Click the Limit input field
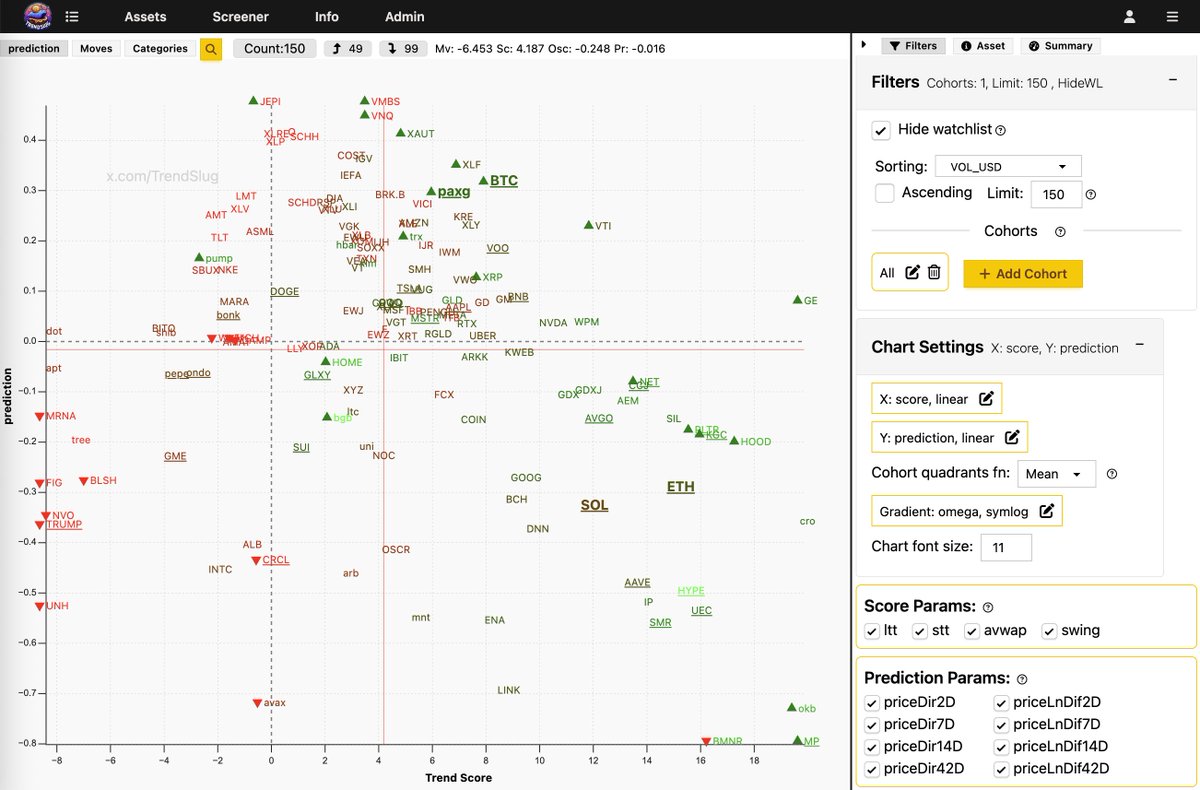 tap(1054, 195)
